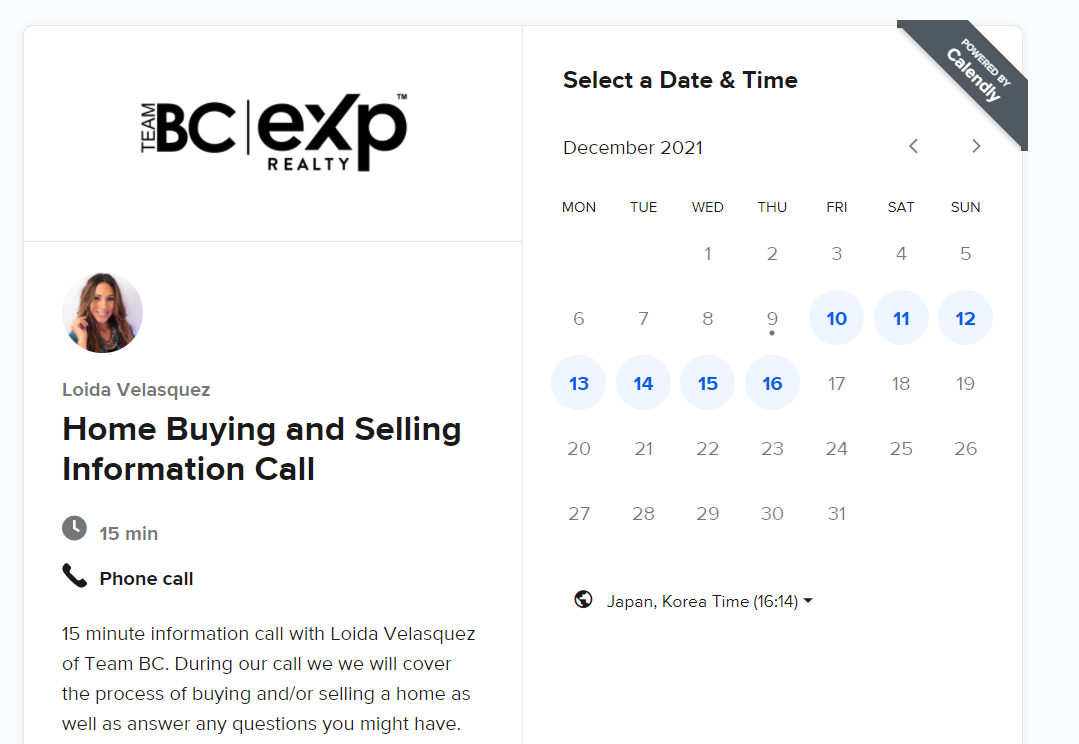The height and width of the screenshot is (744, 1079).
Task: Pick Thursday, December 16
Action: point(772,384)
